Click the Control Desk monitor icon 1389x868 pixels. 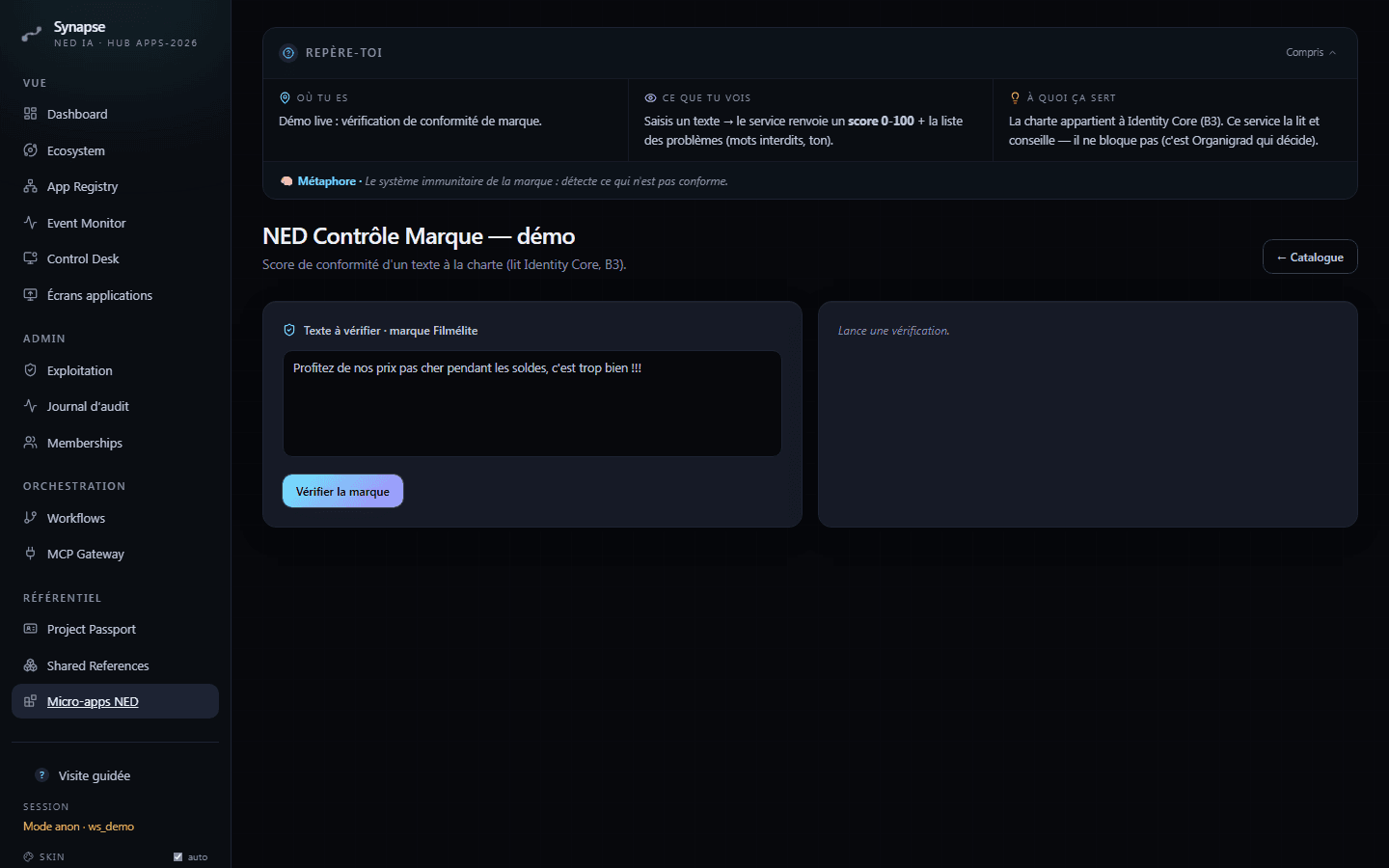30,258
